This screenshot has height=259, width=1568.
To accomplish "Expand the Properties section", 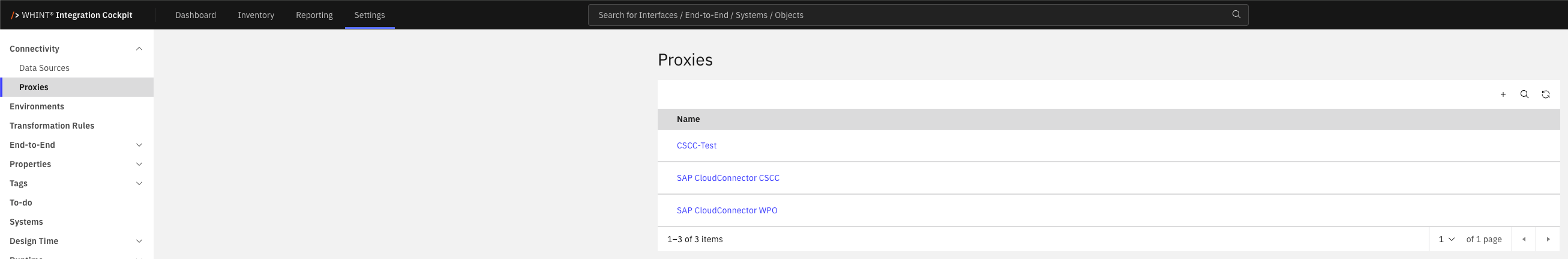I will click(x=139, y=165).
